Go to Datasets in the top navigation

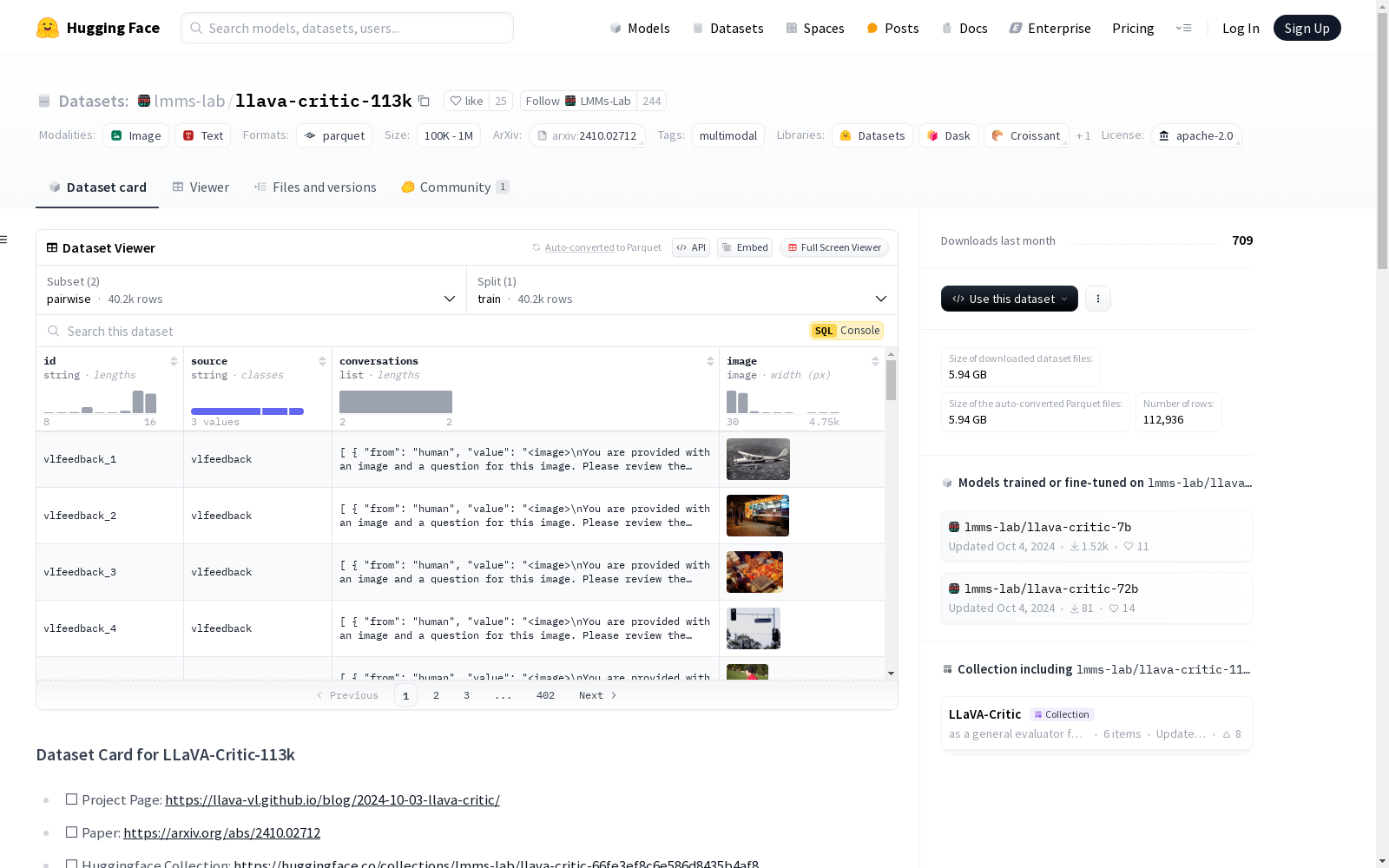pyautogui.click(x=727, y=28)
